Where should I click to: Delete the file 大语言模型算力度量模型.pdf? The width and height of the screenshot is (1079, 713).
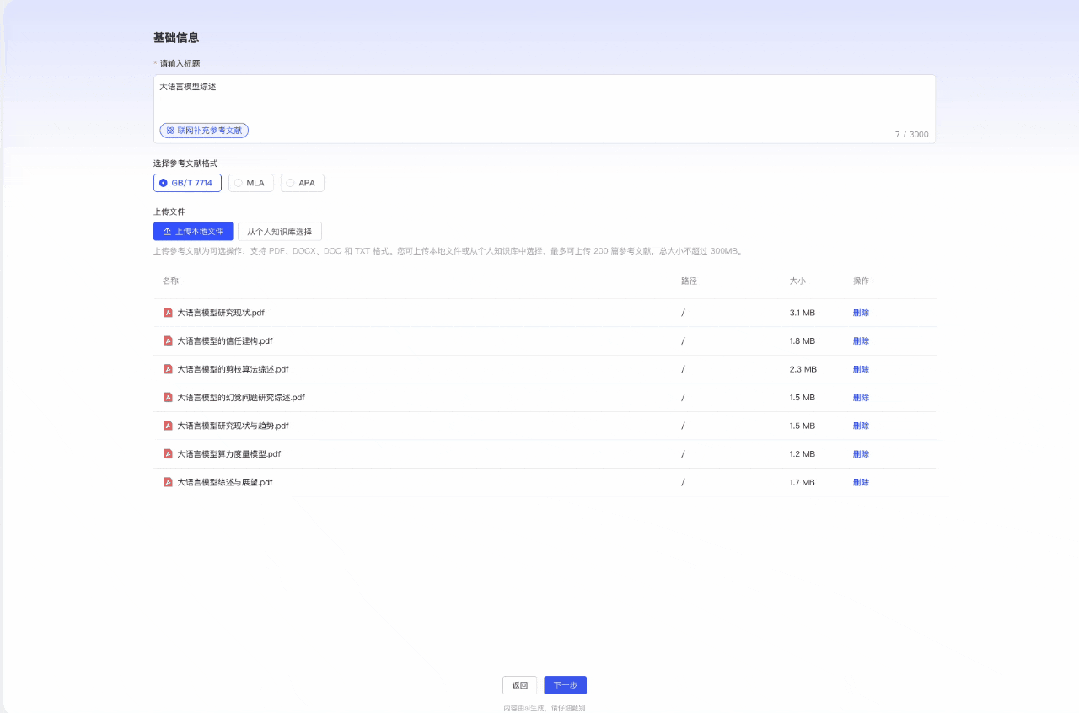pyautogui.click(x=861, y=454)
